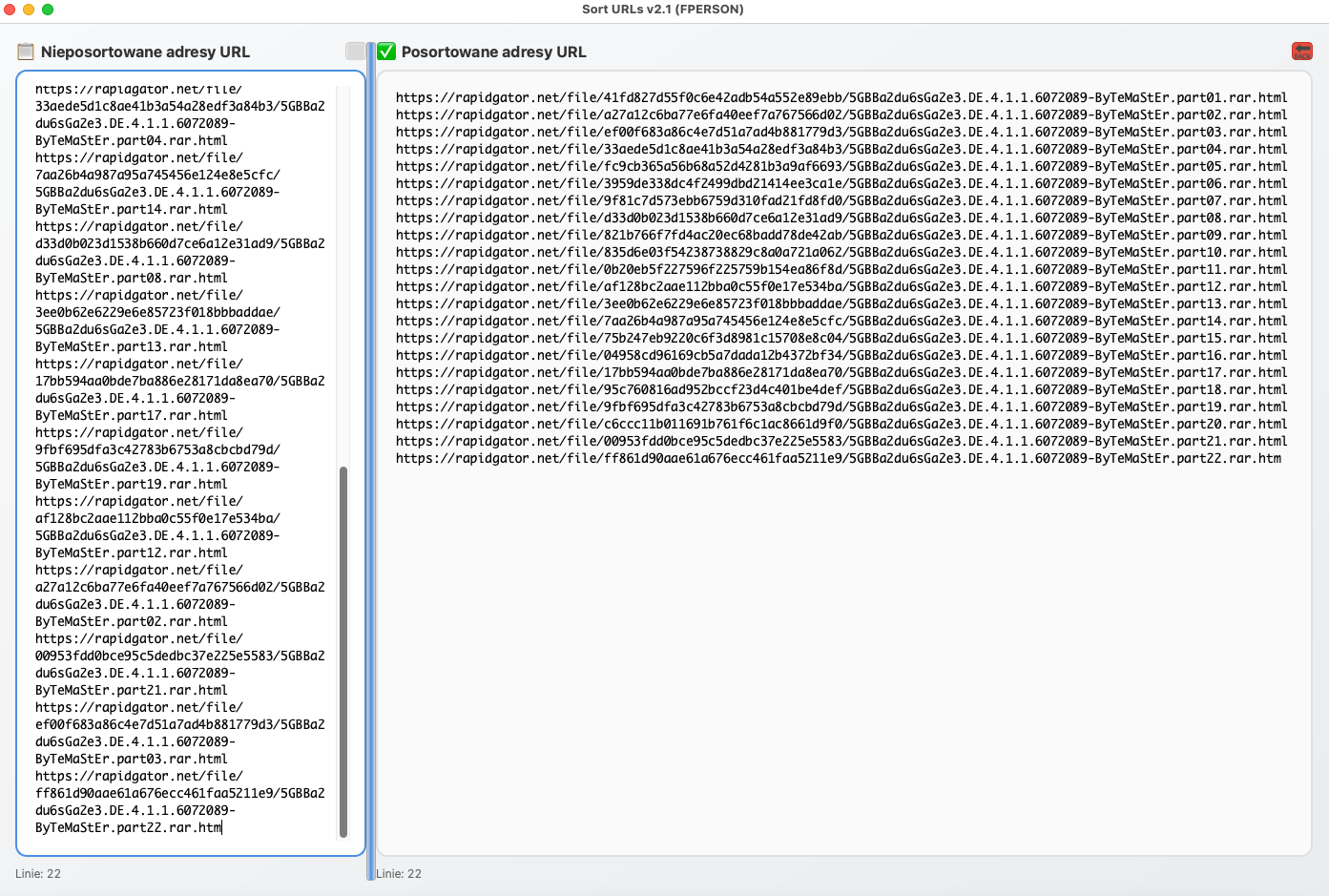Close the Sort URLs window
Screen dimensions: 1329x896
(x=10, y=10)
